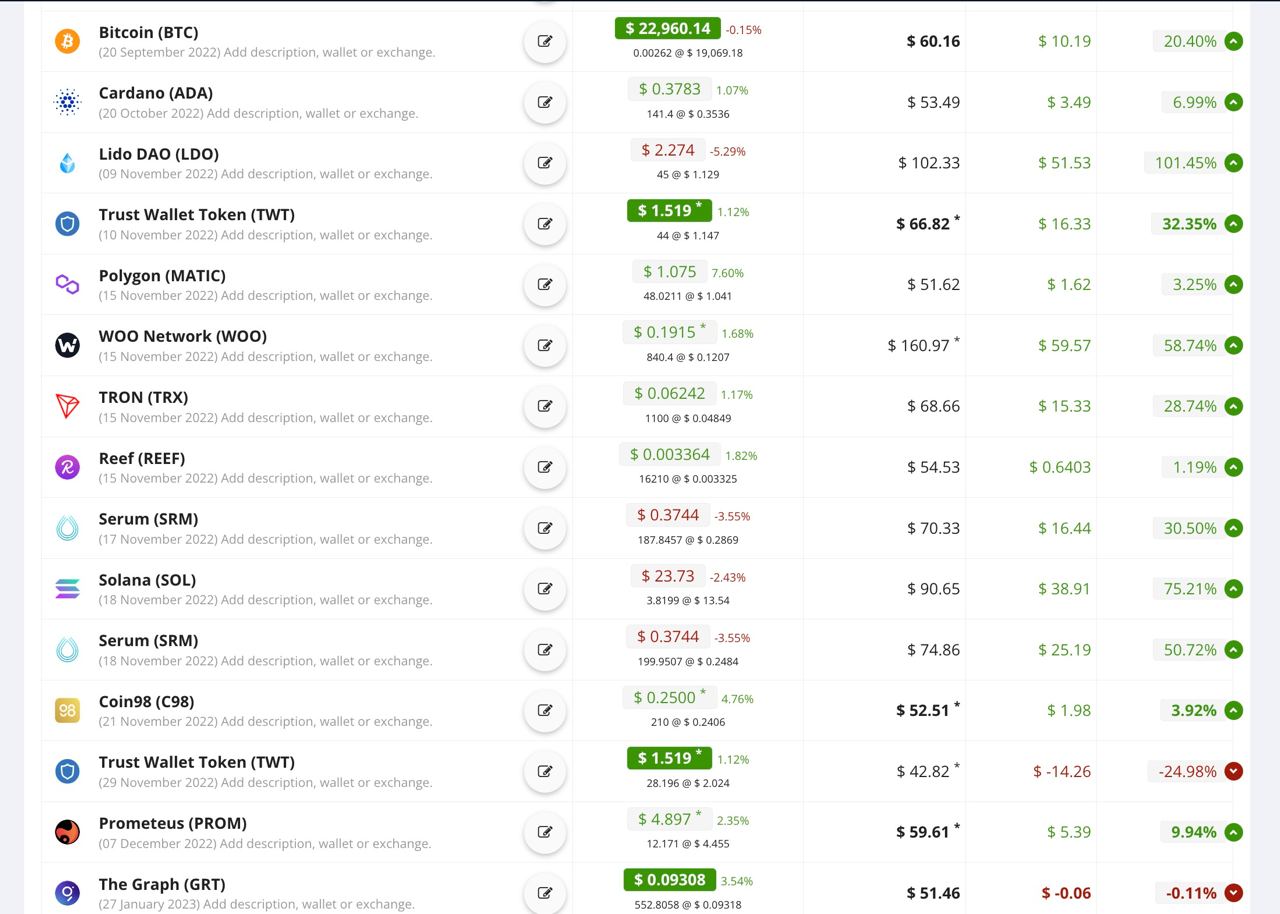Click Cardano description placeholder dated 20 October 2022
Image resolution: width=1280 pixels, height=914 pixels.
tap(258, 113)
